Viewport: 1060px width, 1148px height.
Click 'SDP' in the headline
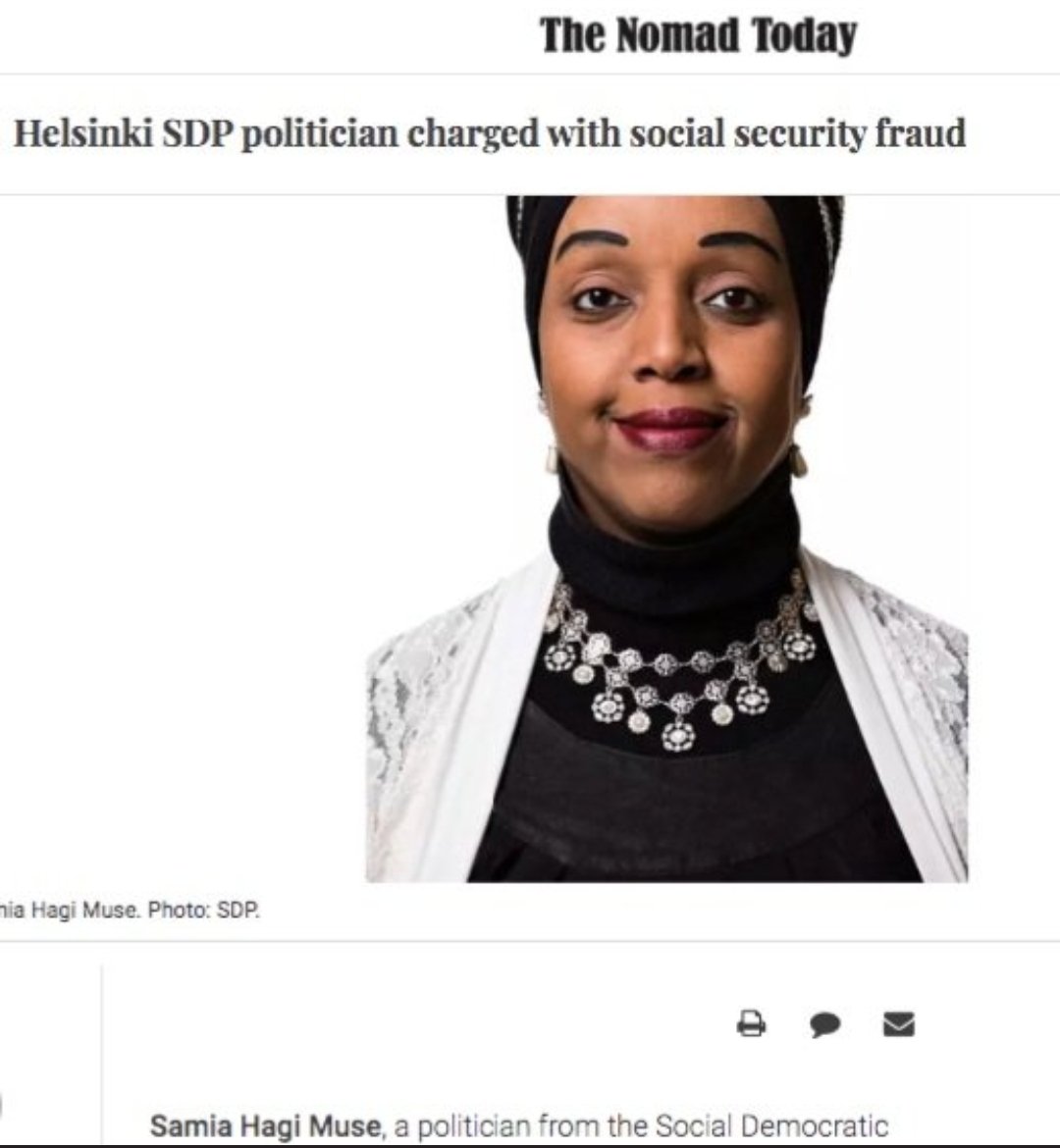point(197,133)
